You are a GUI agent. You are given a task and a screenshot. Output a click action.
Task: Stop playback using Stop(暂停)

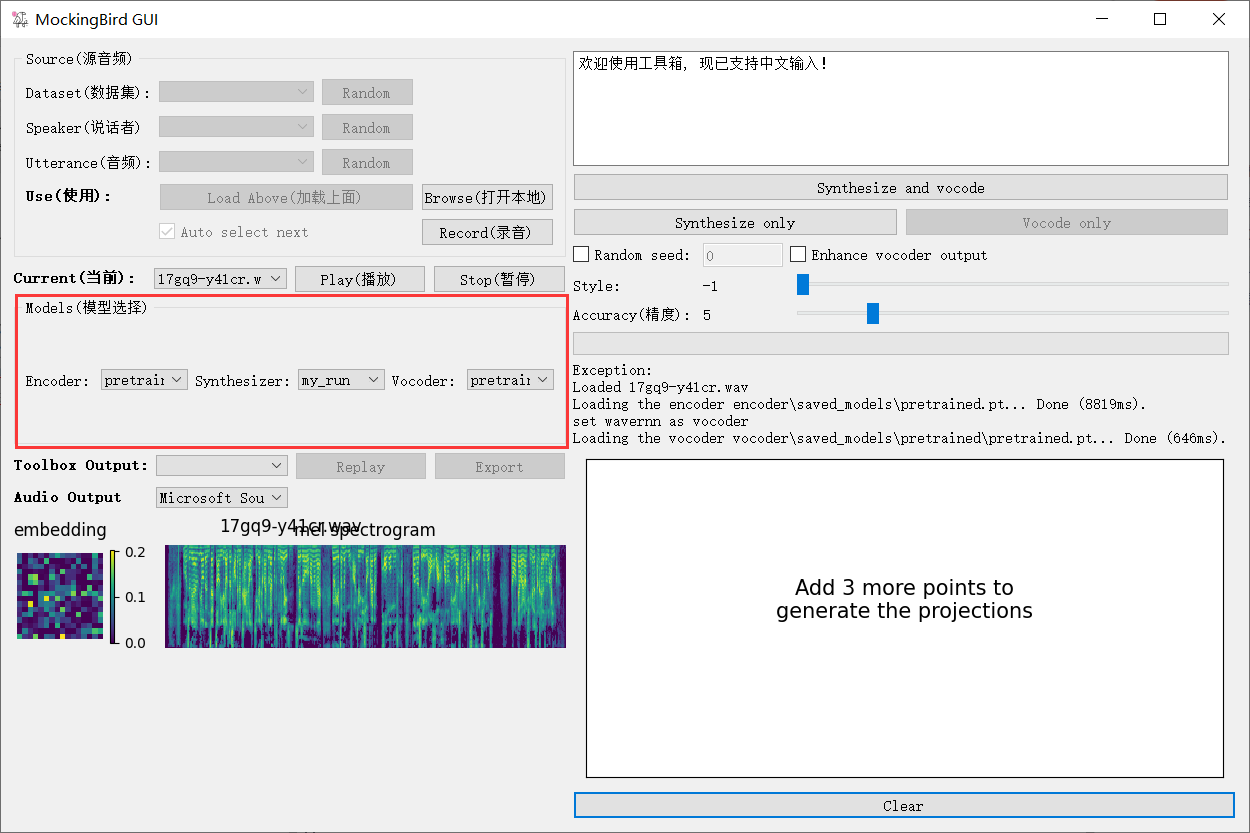499,279
